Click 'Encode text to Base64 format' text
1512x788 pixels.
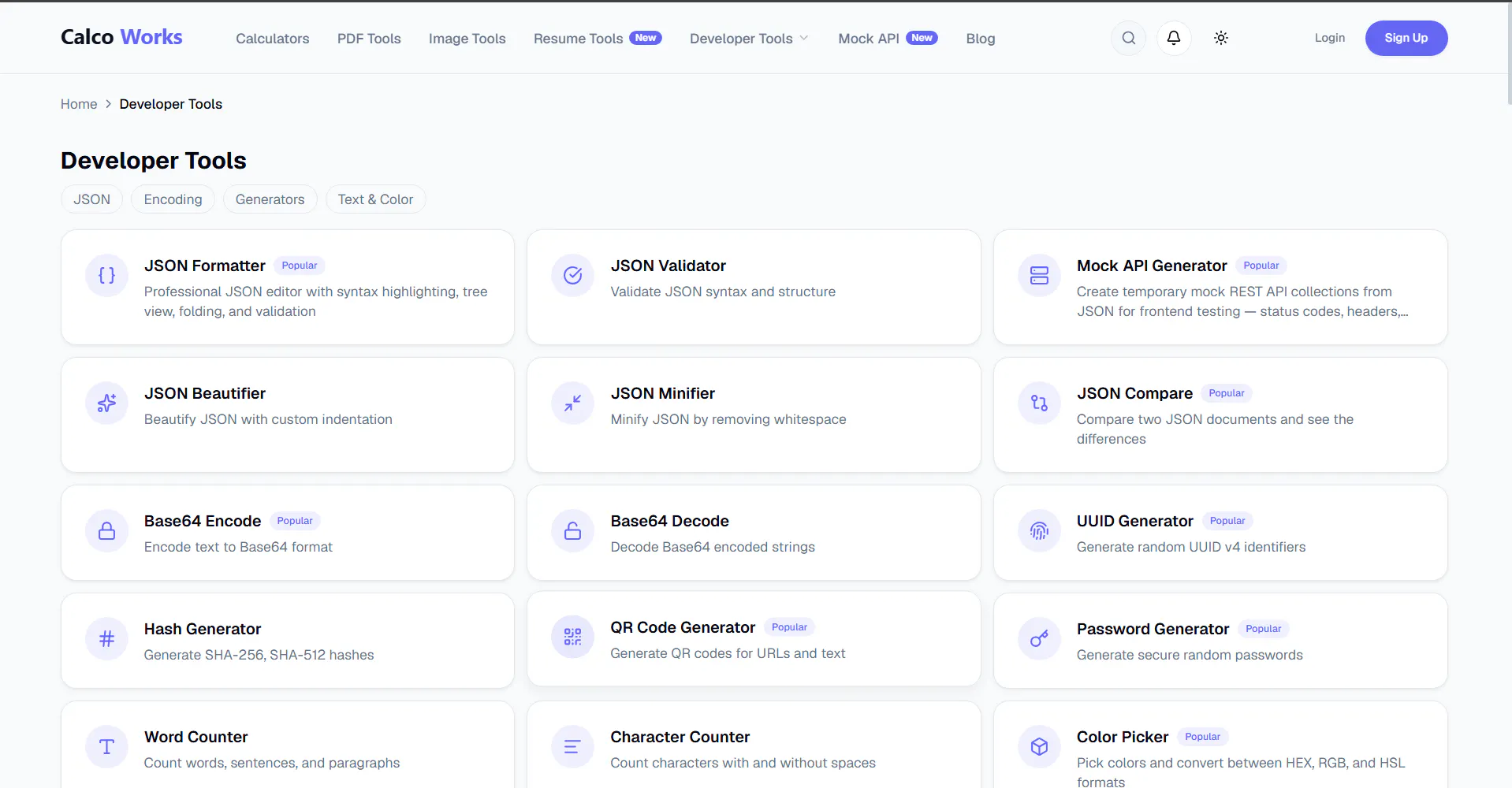[238, 547]
